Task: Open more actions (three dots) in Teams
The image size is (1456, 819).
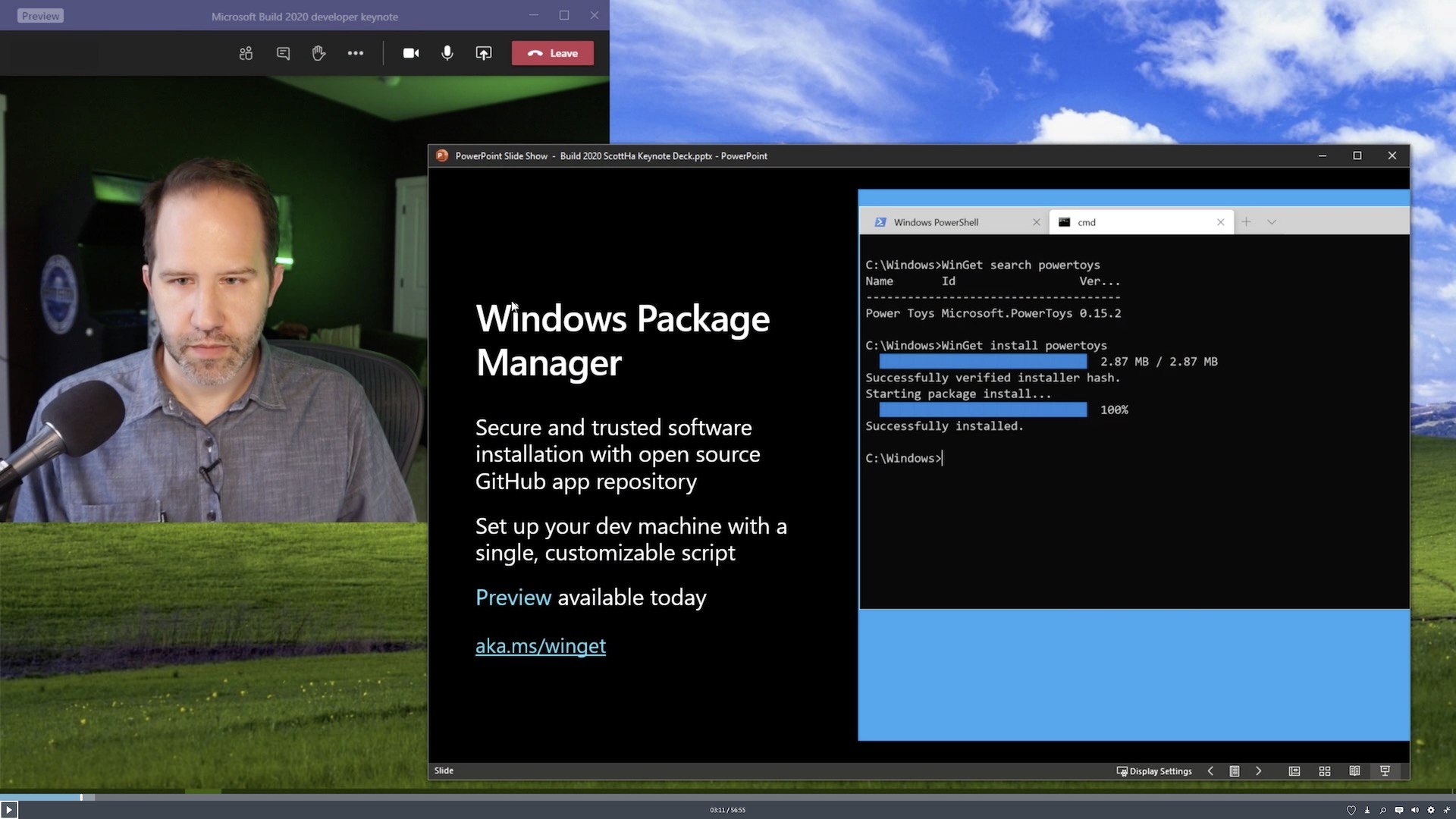Action: click(x=356, y=53)
